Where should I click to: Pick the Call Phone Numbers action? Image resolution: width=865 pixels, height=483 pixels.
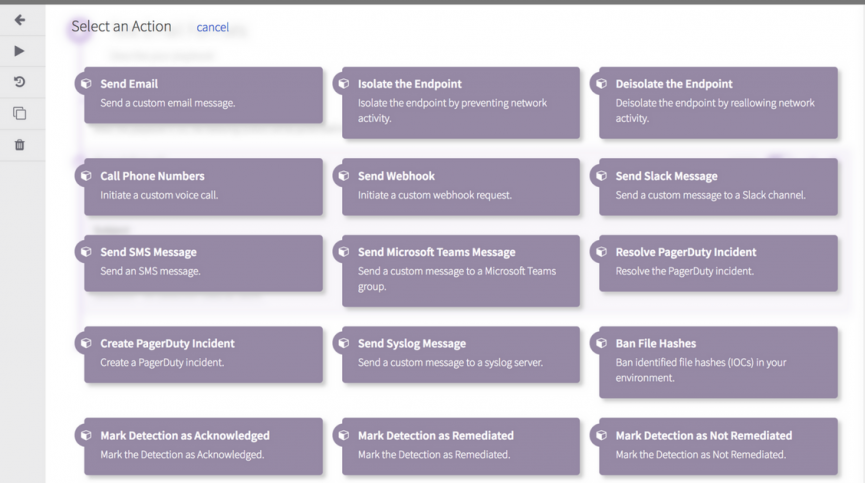pos(203,186)
